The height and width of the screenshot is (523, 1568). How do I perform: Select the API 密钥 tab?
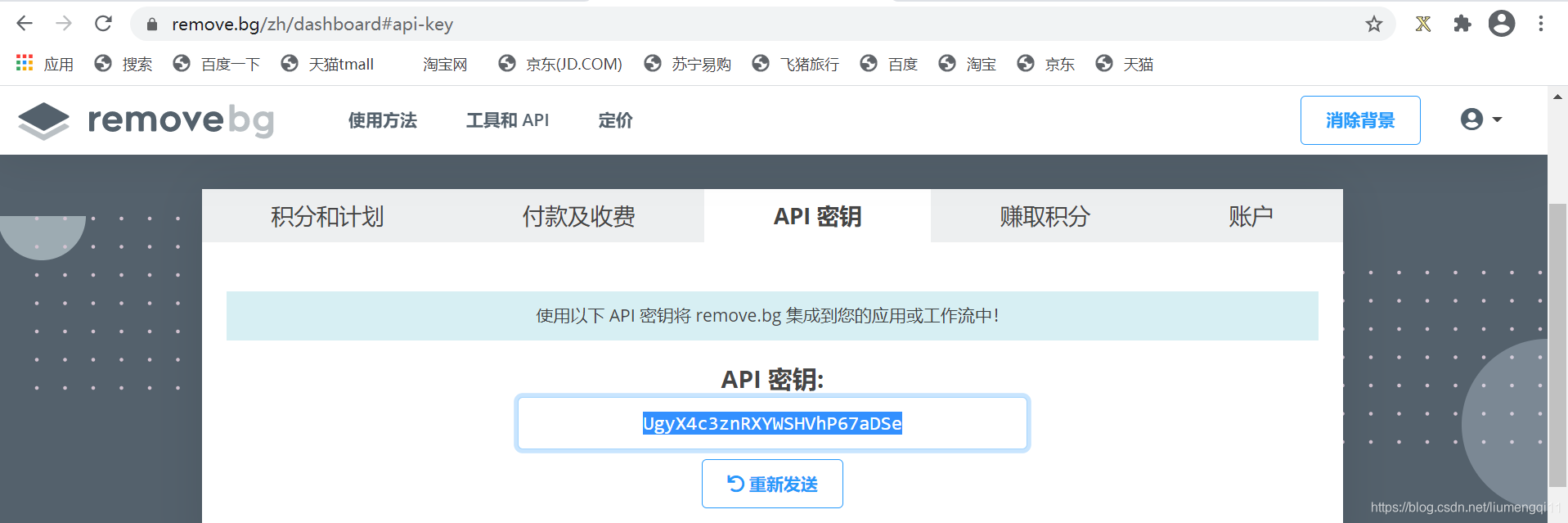tap(817, 216)
